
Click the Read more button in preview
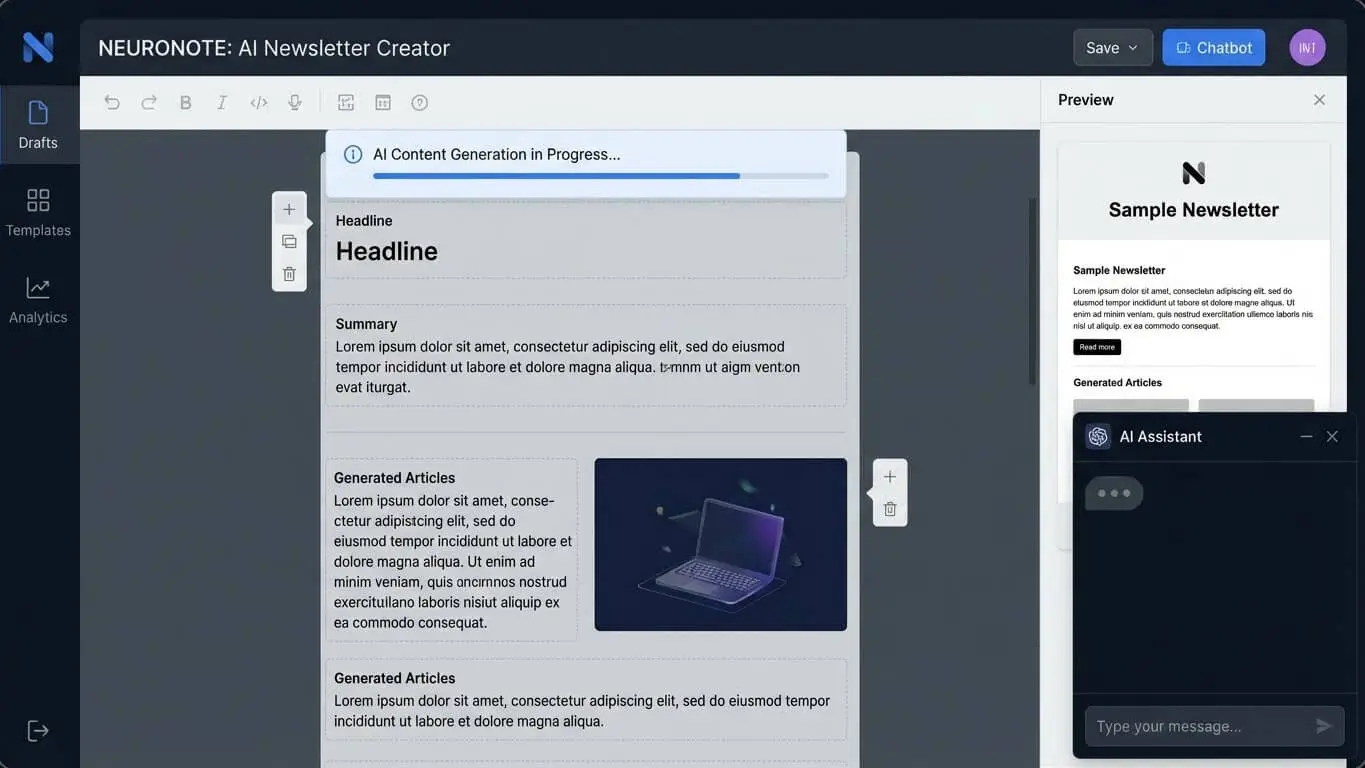pos(1097,347)
